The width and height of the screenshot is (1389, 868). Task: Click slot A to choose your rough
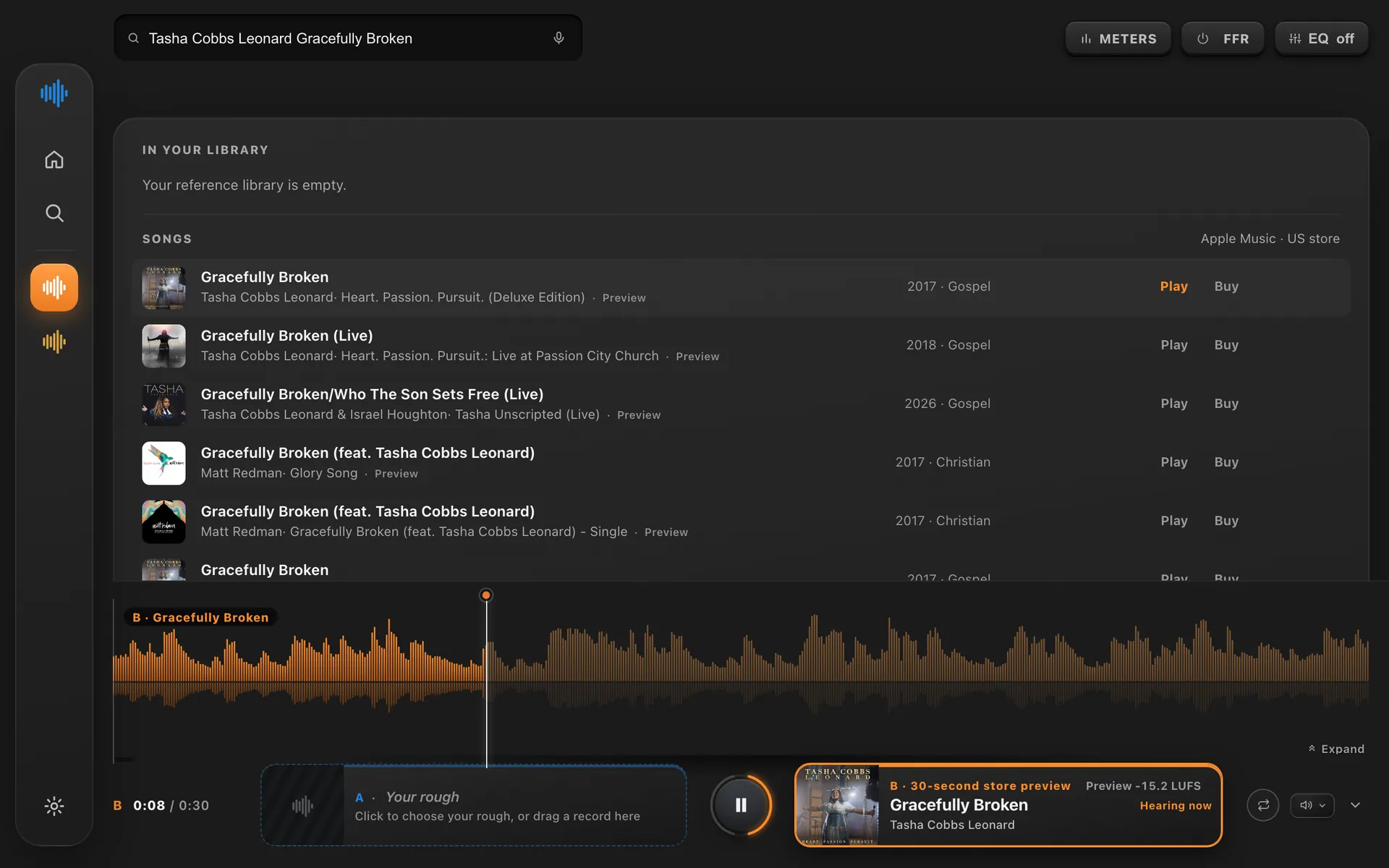473,805
